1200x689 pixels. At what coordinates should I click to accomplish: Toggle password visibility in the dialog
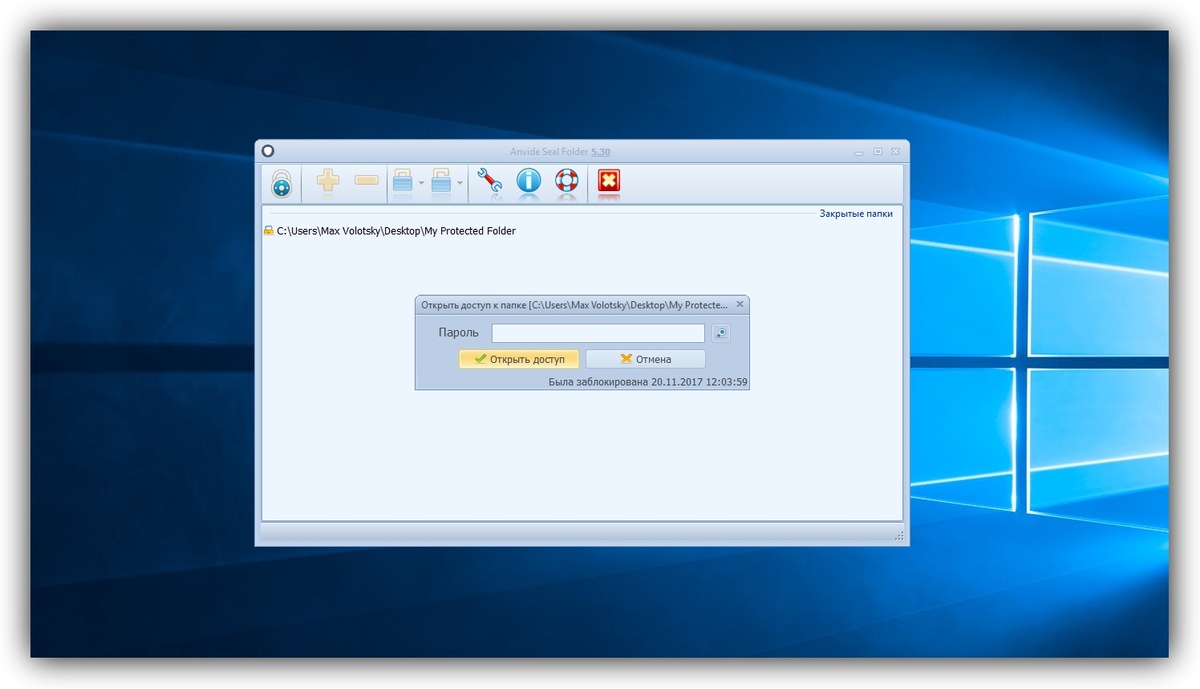(721, 332)
